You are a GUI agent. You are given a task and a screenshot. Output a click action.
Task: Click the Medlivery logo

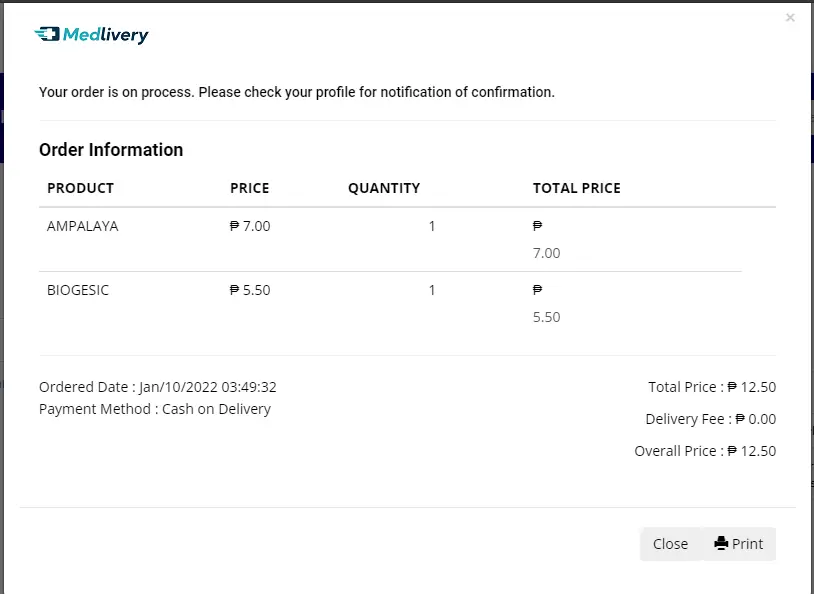coord(91,35)
